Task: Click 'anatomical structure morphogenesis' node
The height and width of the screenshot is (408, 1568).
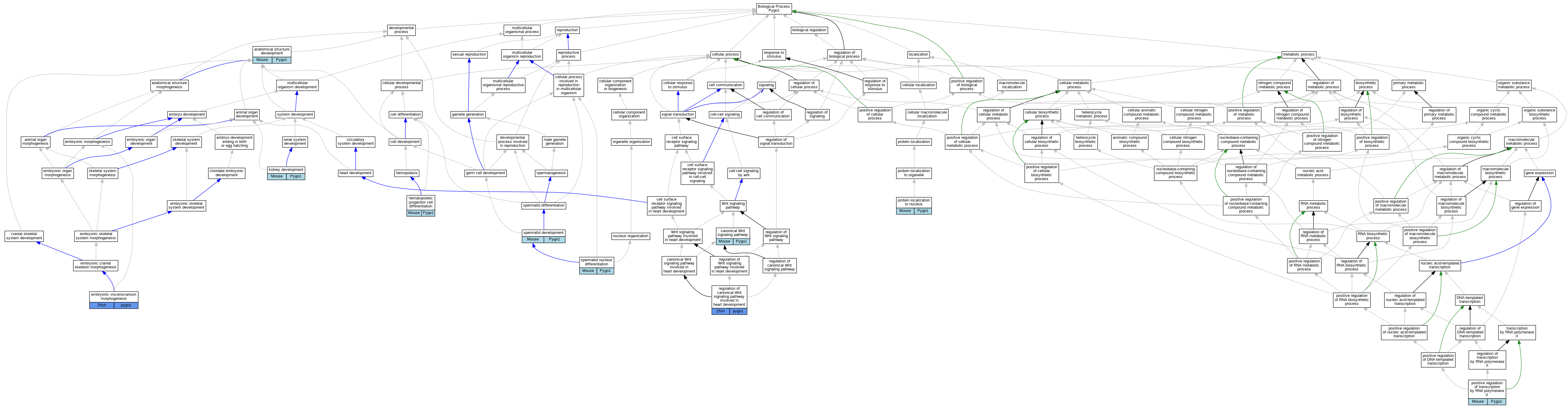Action: pos(169,85)
